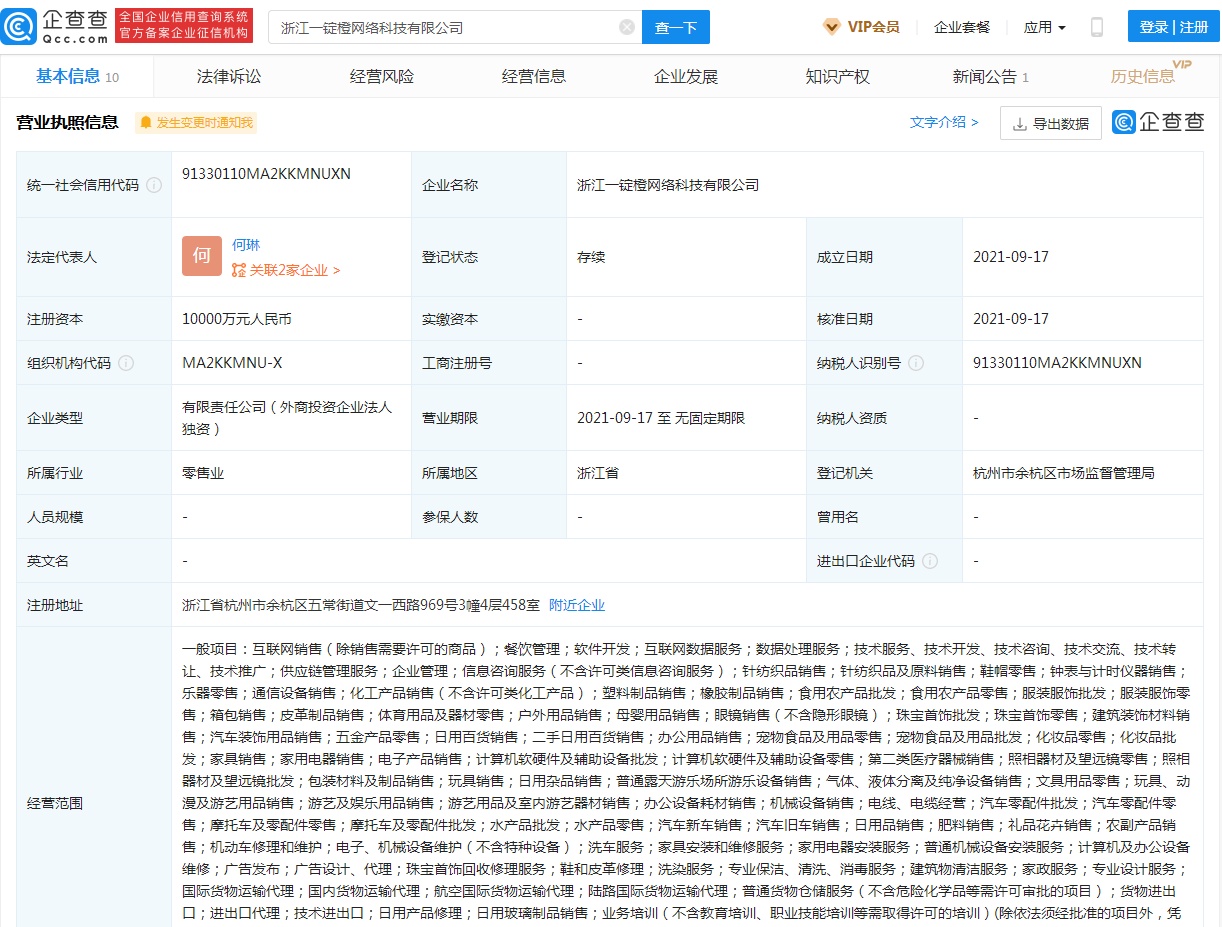Click the organization code MA2KKMNU-X
Viewport: 1222px width, 927px height.
[232, 363]
